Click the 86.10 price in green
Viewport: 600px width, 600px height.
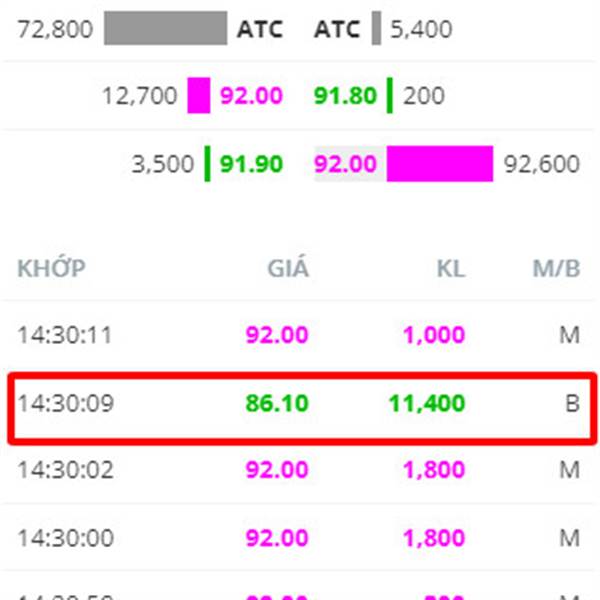(277, 403)
